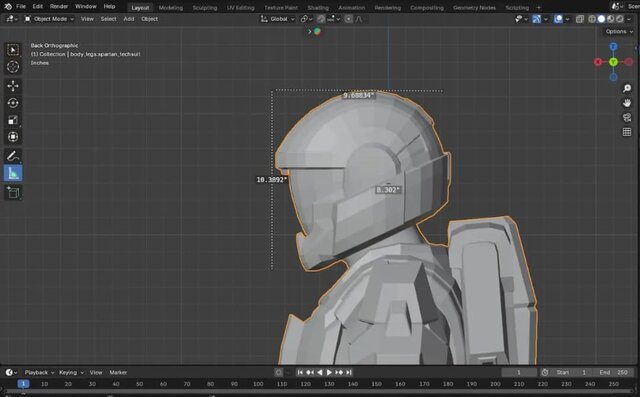The image size is (640, 397).
Task: Toggle proportional editing
Action: [x=348, y=19]
